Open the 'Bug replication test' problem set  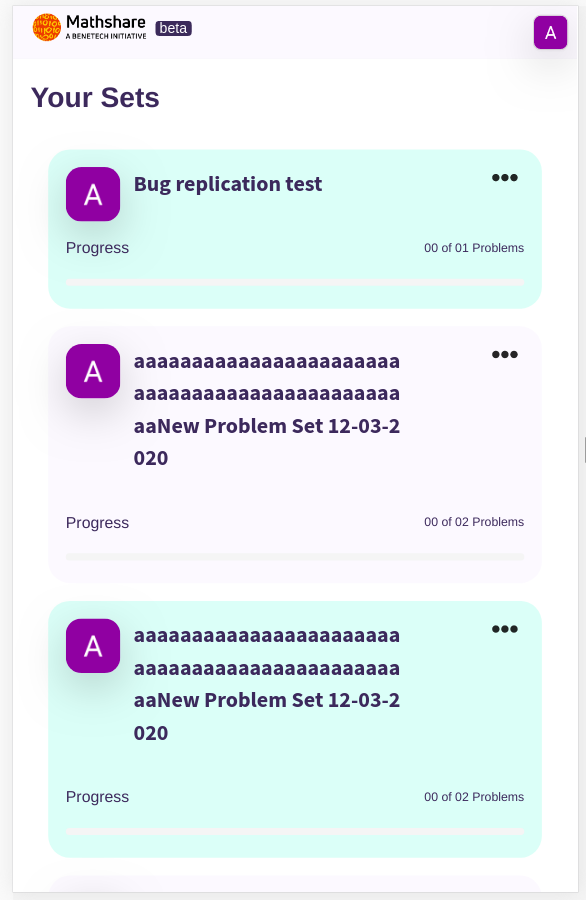pyautogui.click(x=228, y=184)
